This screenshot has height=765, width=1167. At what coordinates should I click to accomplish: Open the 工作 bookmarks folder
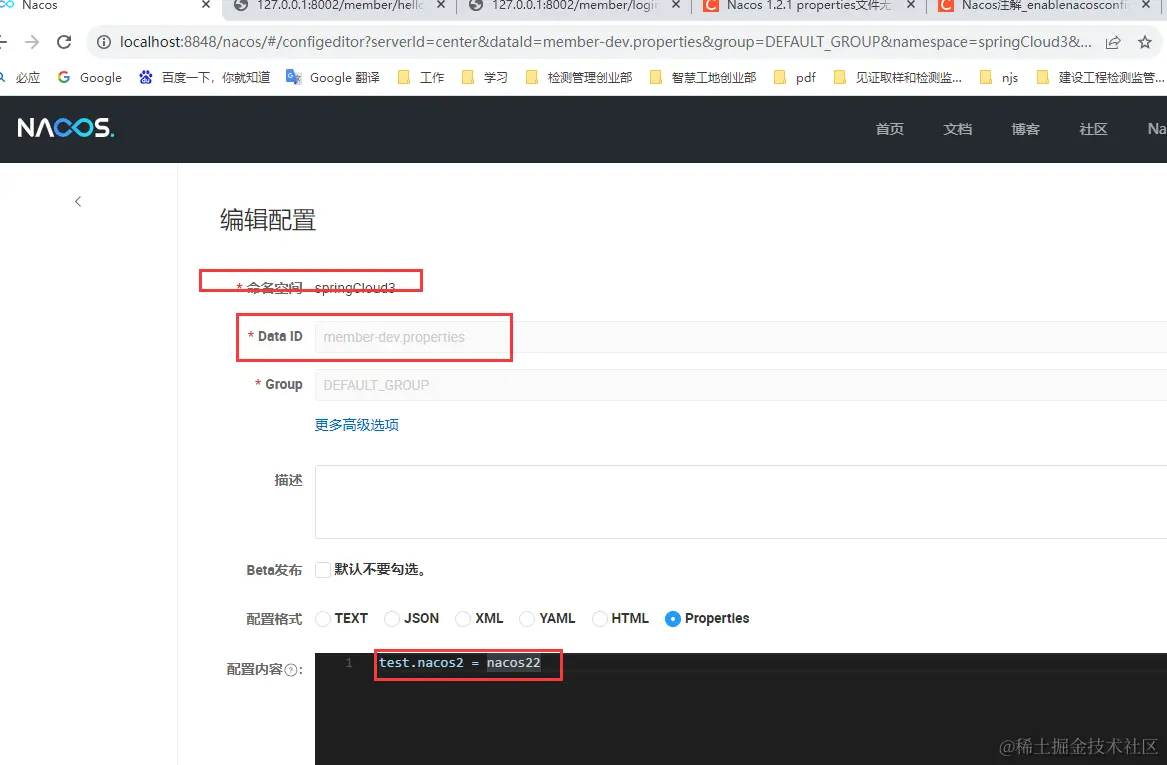click(x=421, y=77)
